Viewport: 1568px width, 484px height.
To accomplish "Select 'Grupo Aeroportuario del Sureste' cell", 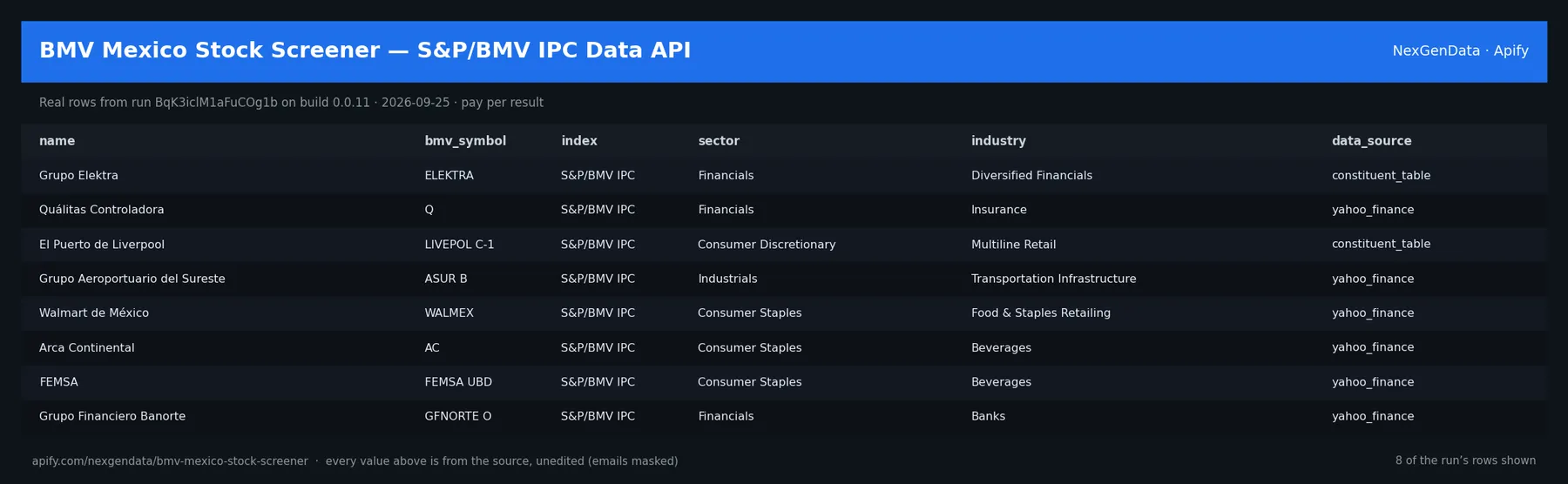I will pos(132,279).
